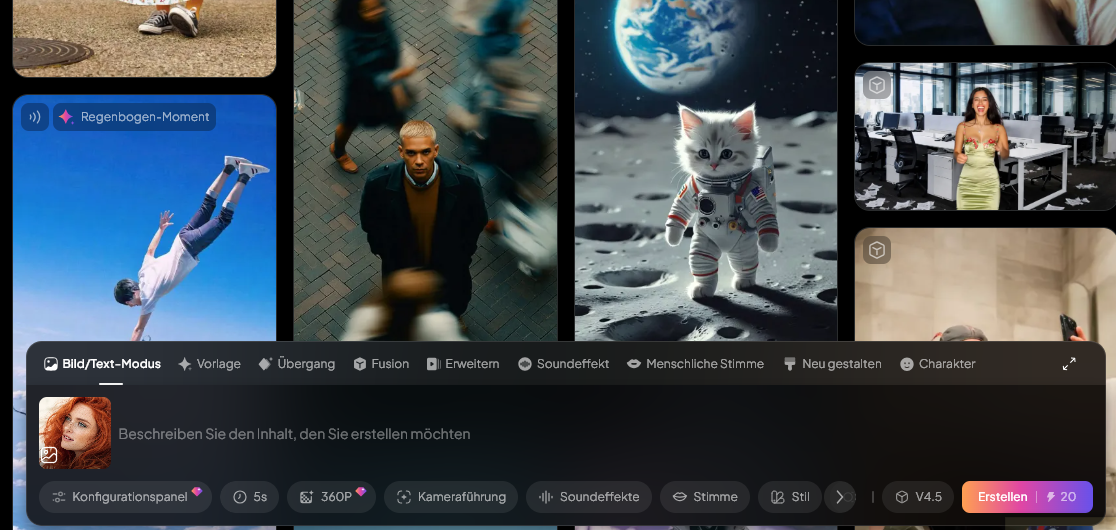Click the cube icon on the beige wall card

coord(877,250)
